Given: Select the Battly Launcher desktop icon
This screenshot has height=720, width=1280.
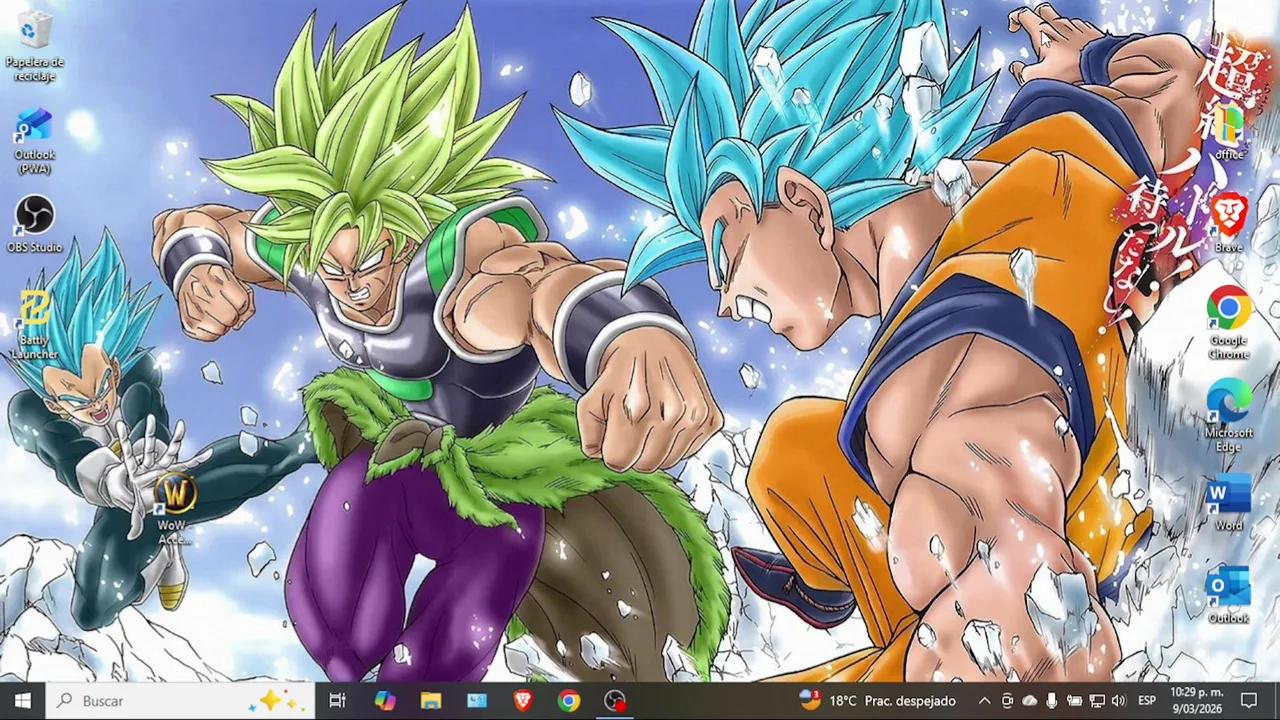Looking at the screenshot, I should (x=34, y=324).
